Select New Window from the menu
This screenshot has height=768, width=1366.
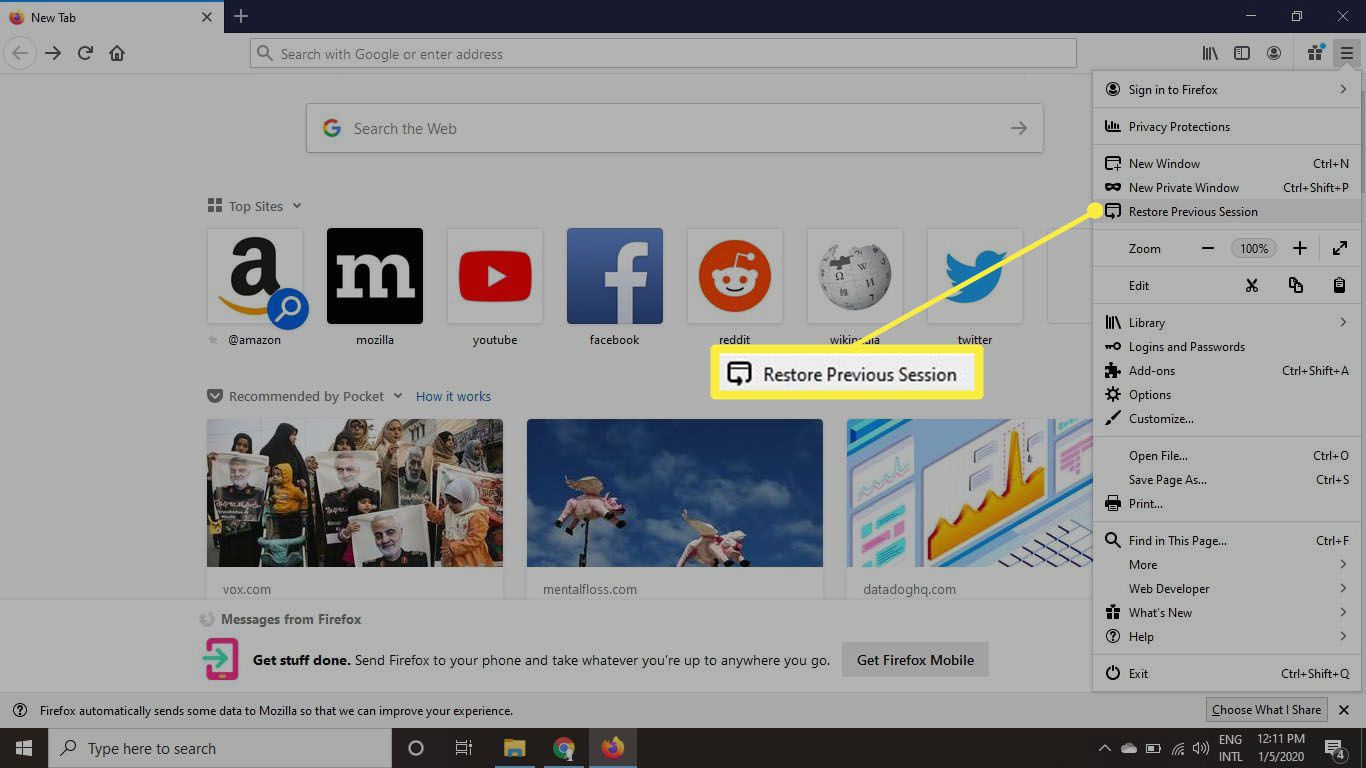click(x=1227, y=163)
